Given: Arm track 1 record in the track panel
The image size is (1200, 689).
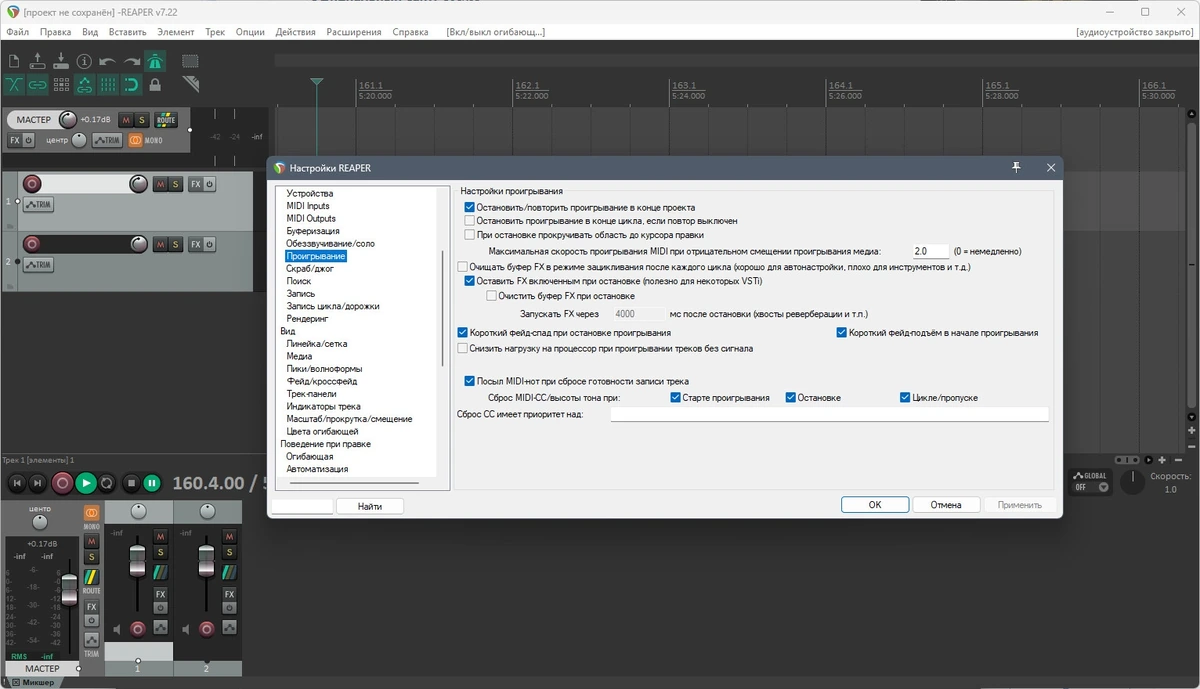Looking at the screenshot, I should (x=32, y=184).
